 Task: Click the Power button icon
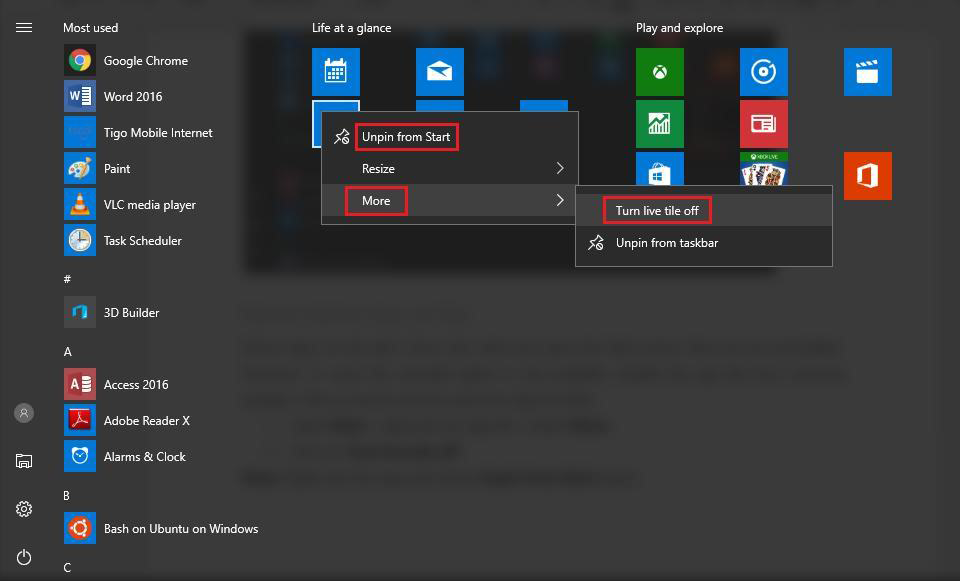click(24, 557)
